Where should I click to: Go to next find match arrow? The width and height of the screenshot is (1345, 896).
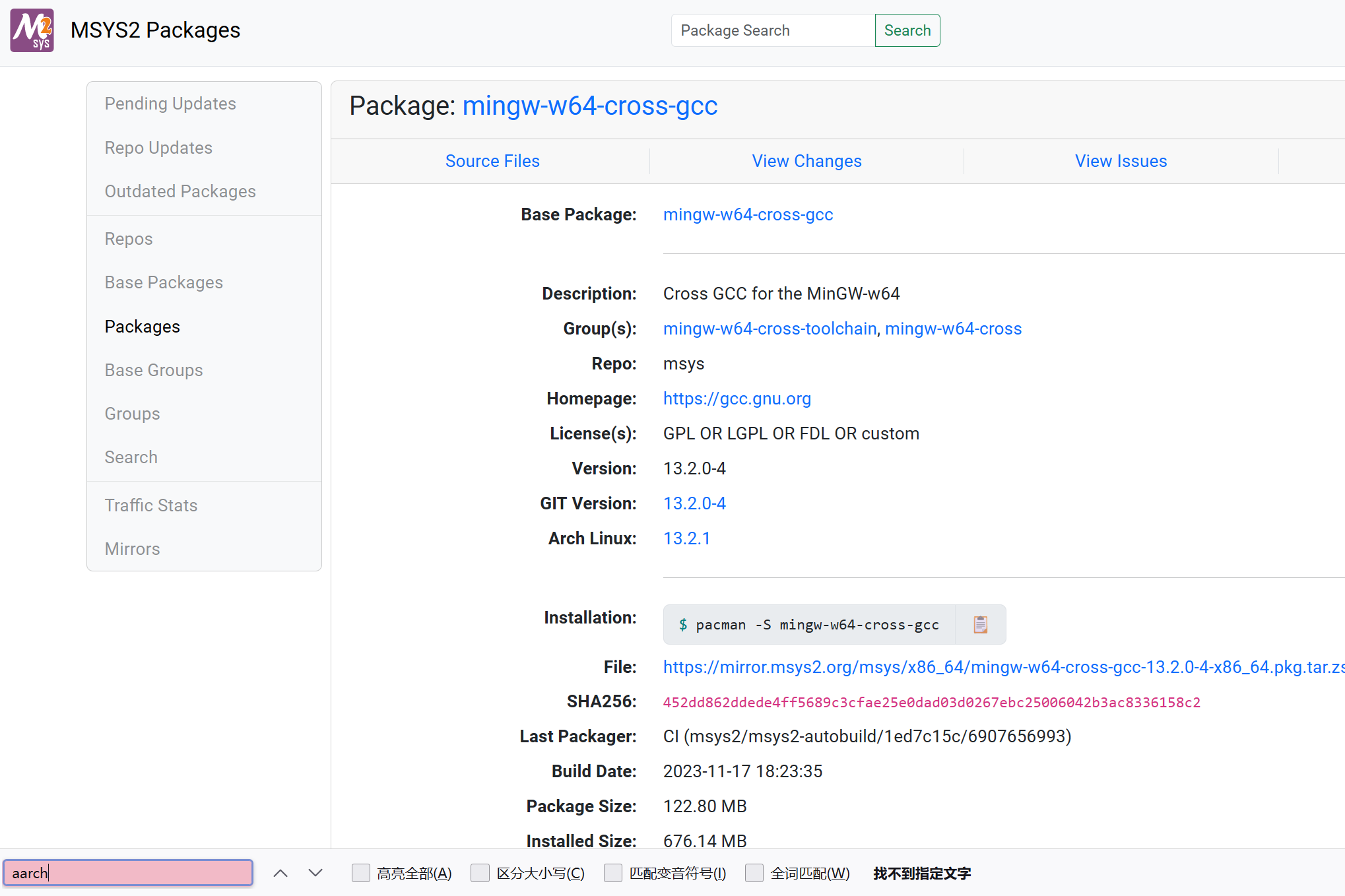[315, 873]
